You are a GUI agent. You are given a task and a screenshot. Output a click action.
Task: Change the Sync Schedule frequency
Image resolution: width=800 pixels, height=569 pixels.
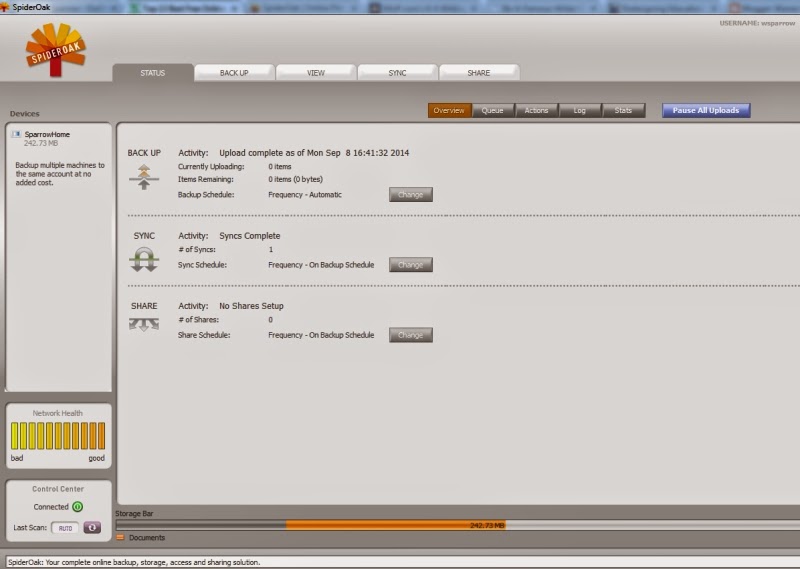point(411,265)
